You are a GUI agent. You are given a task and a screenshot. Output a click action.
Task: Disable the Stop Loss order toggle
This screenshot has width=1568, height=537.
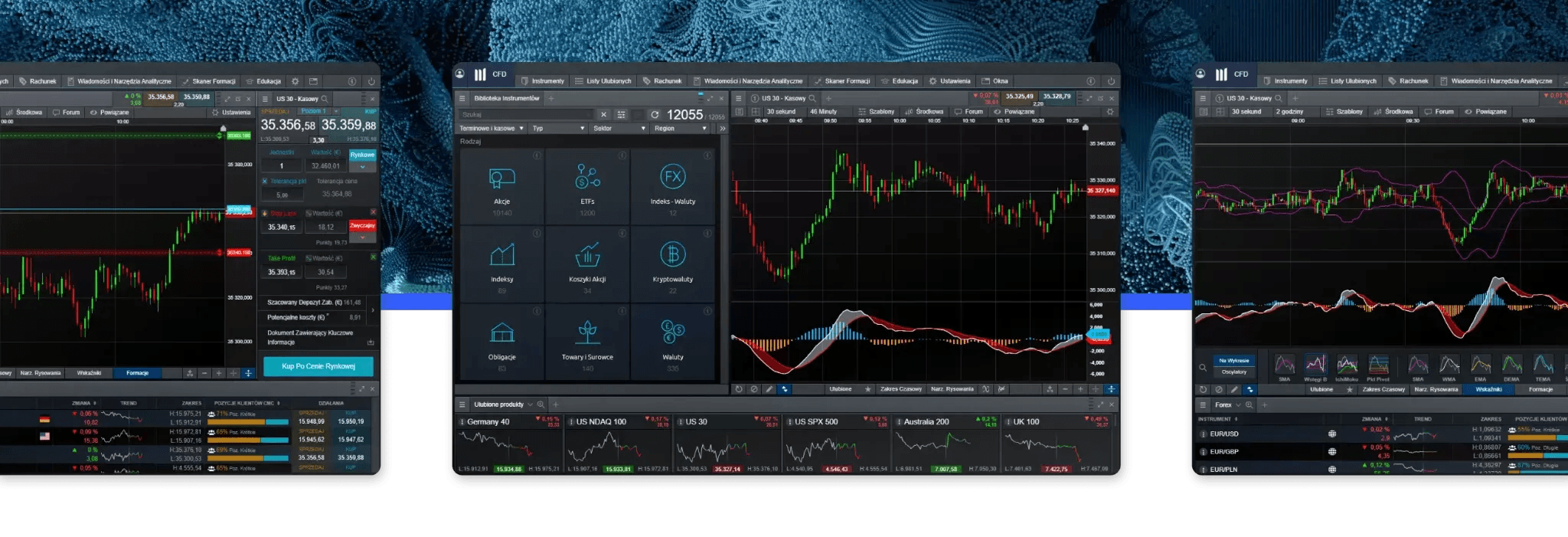[373, 212]
